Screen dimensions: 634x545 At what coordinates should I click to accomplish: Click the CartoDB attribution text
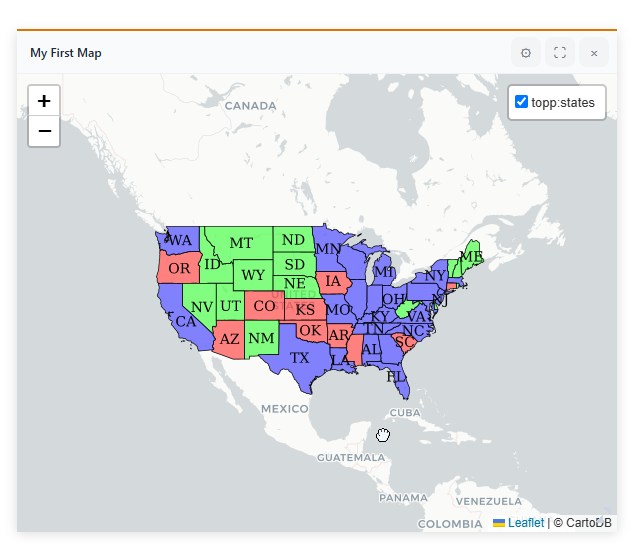(x=584, y=523)
